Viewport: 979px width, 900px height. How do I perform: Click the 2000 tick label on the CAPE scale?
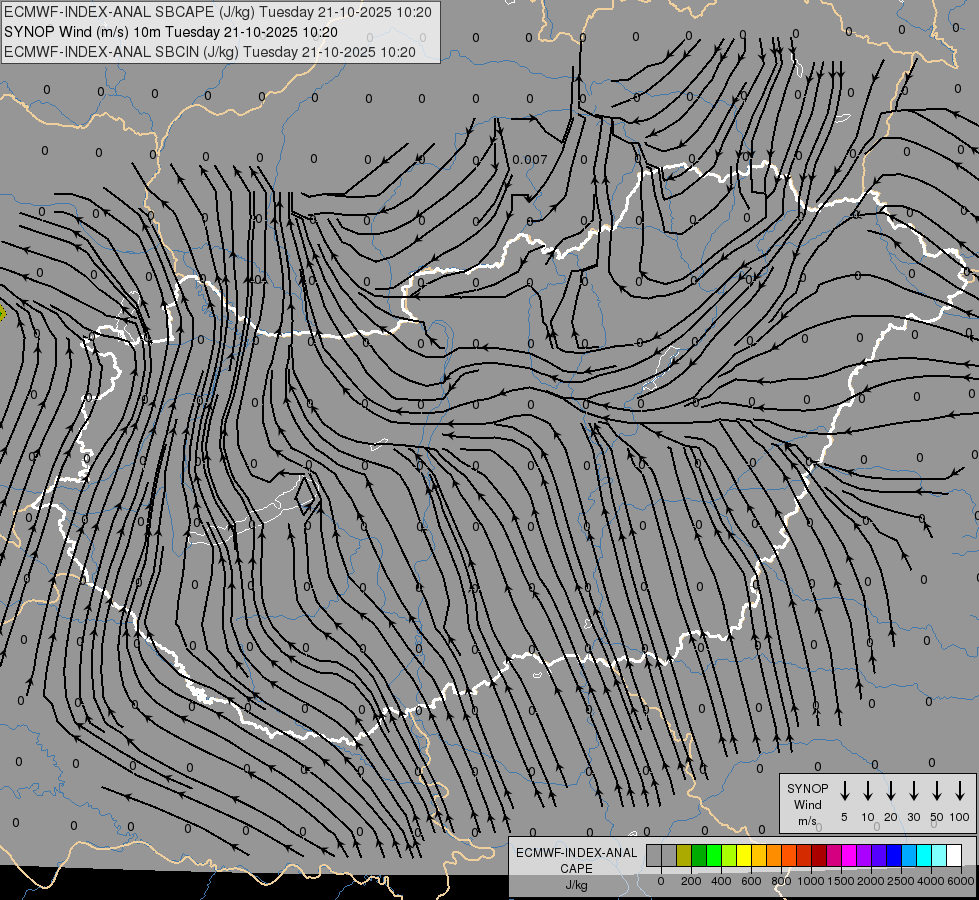[x=871, y=881]
